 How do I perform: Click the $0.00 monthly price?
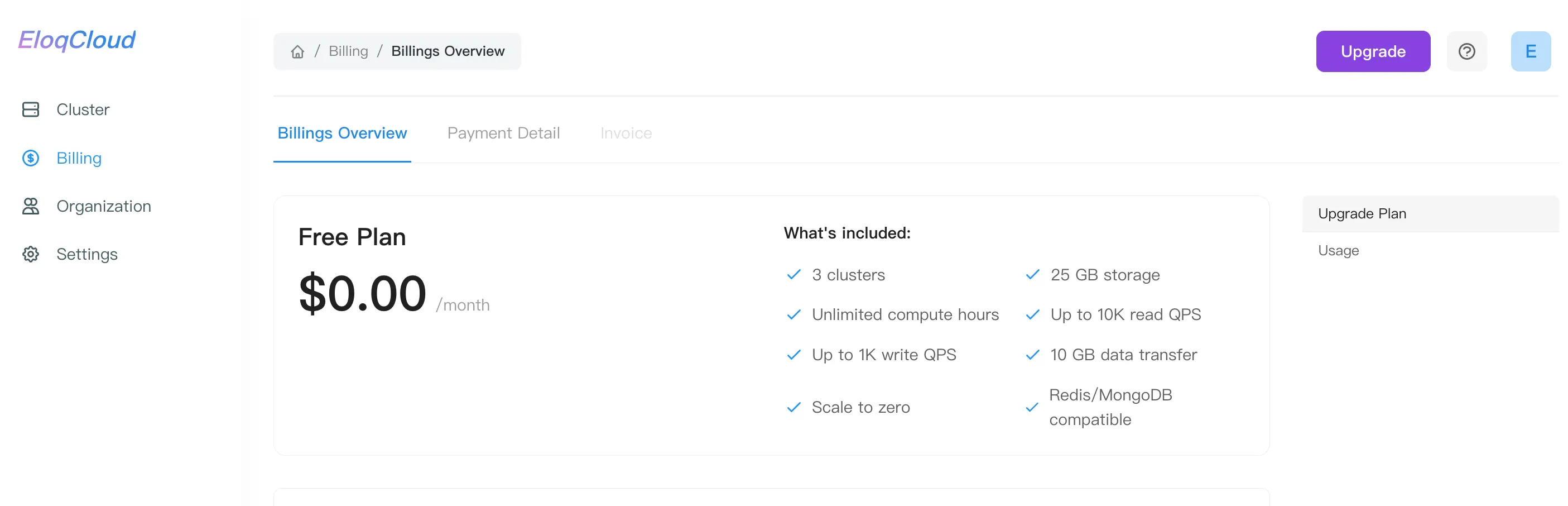coord(362,294)
